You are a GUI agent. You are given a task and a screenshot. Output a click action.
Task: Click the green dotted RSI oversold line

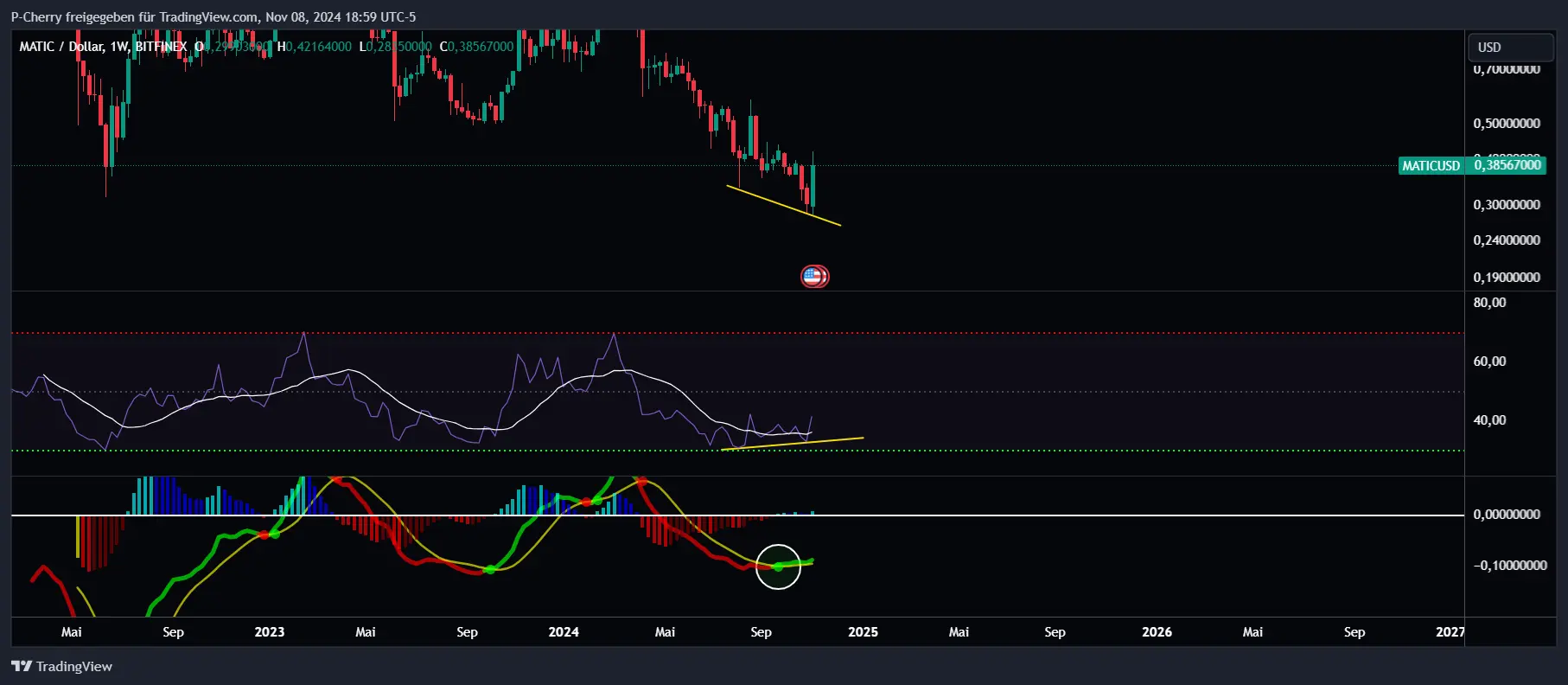coord(737,451)
